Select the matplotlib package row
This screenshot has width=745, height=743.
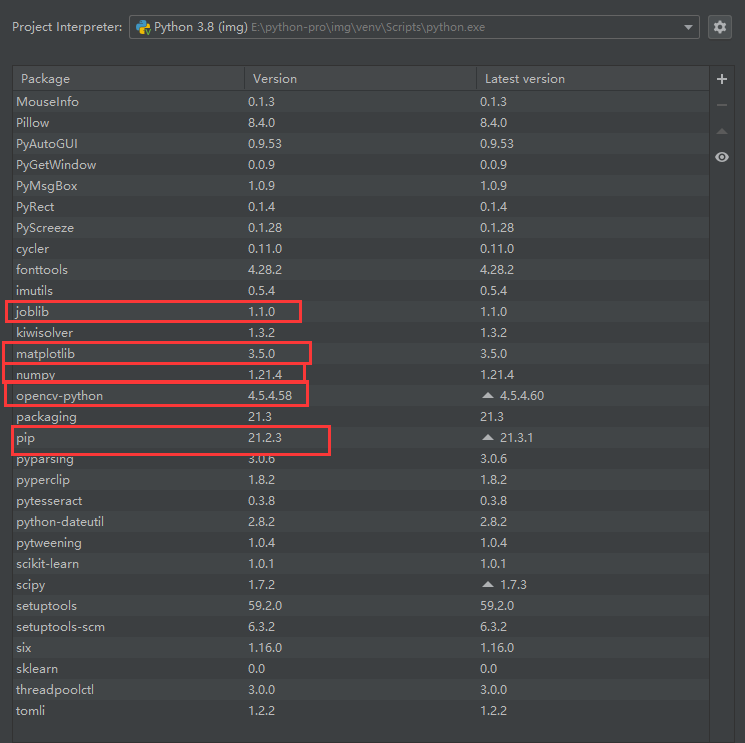click(361, 353)
